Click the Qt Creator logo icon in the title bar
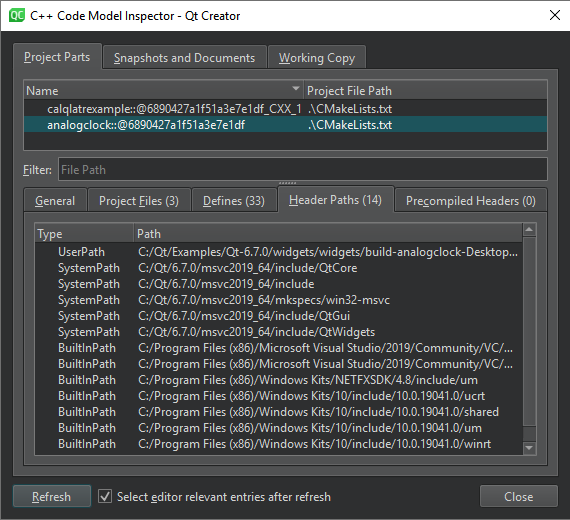 pyautogui.click(x=16, y=16)
